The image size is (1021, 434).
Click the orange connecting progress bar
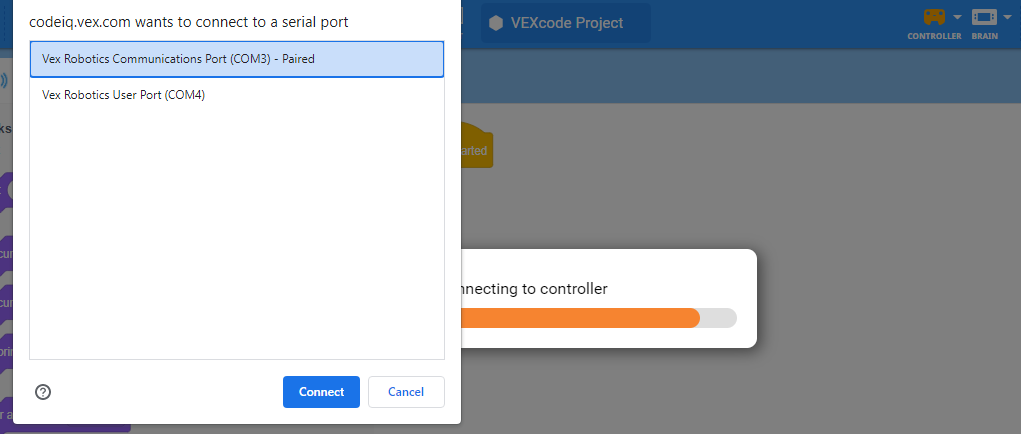tap(580, 318)
